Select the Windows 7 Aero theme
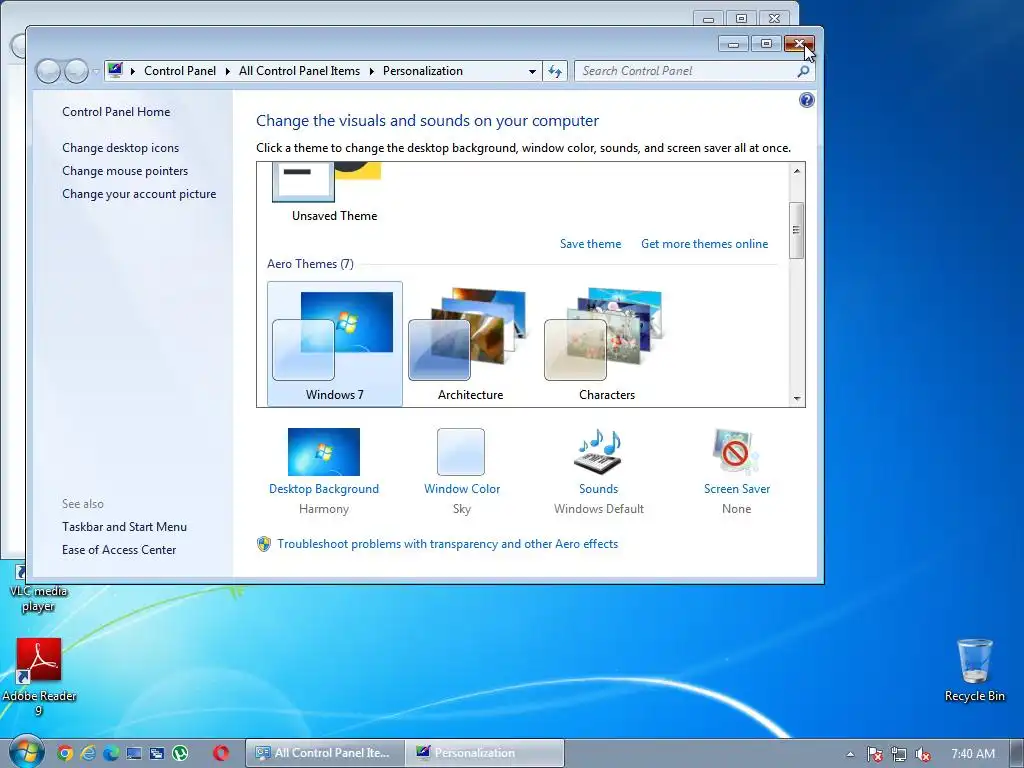1024x768 pixels. [x=334, y=344]
